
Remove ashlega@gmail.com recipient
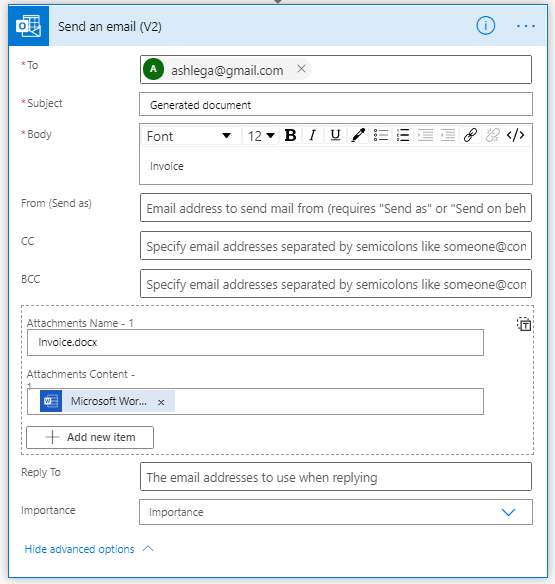301,69
